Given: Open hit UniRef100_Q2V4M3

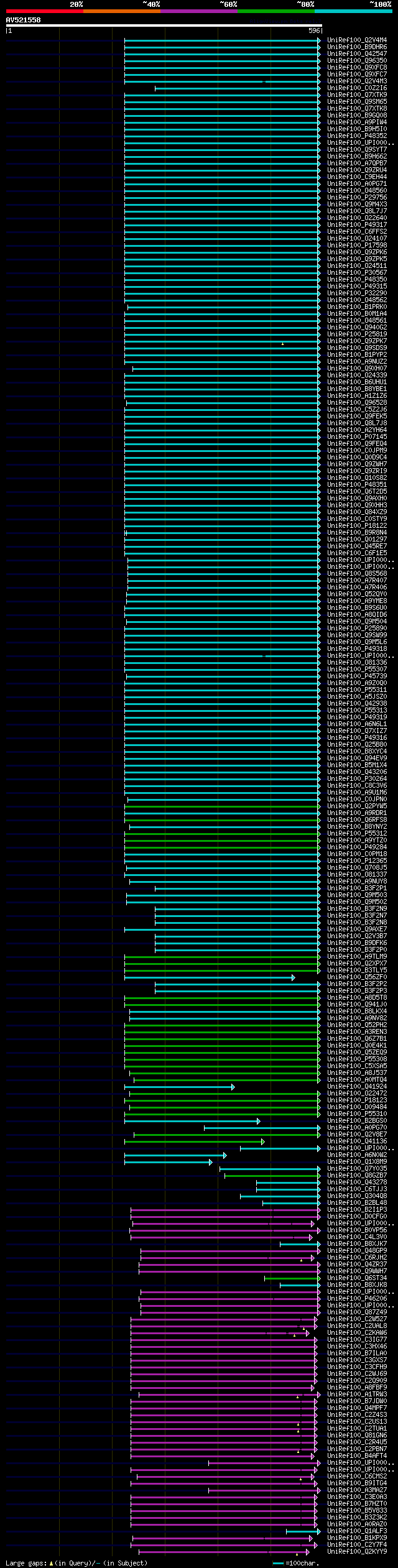Looking at the screenshot, I should point(357,81).
